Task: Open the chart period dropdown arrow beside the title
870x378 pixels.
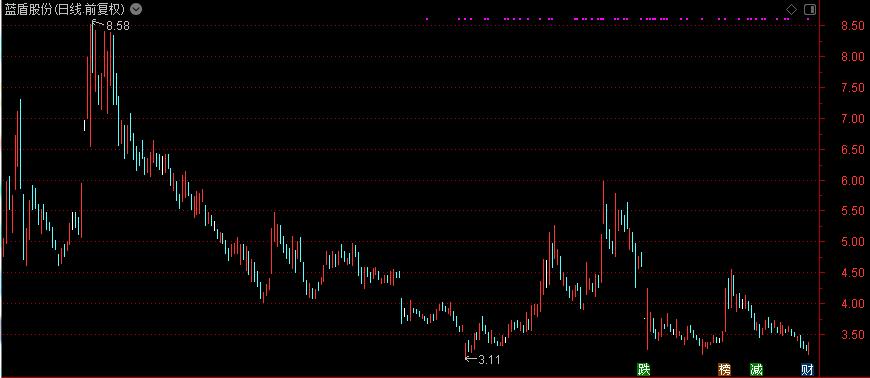Action: pos(136,9)
